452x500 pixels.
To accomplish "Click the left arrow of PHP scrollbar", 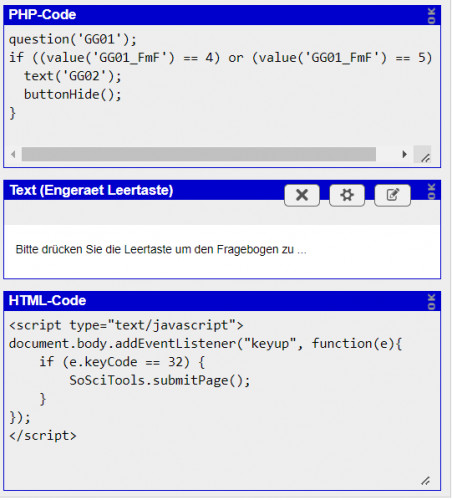I will [x=13, y=154].
